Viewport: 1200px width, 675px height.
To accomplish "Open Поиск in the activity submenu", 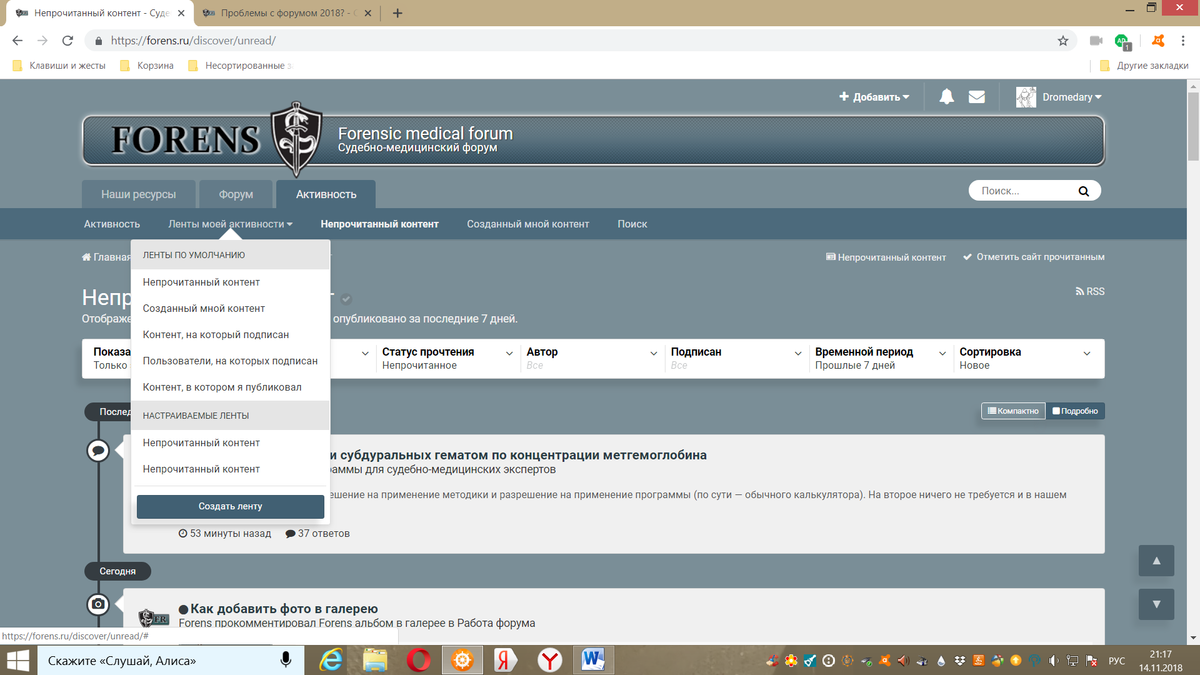I will (632, 224).
